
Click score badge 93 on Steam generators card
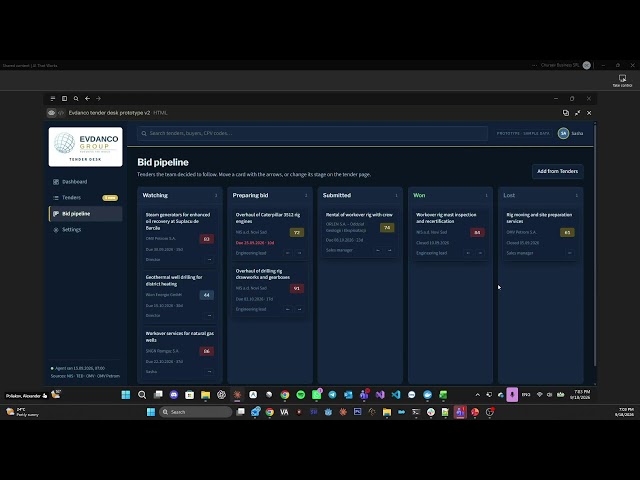pyautogui.click(x=207, y=239)
